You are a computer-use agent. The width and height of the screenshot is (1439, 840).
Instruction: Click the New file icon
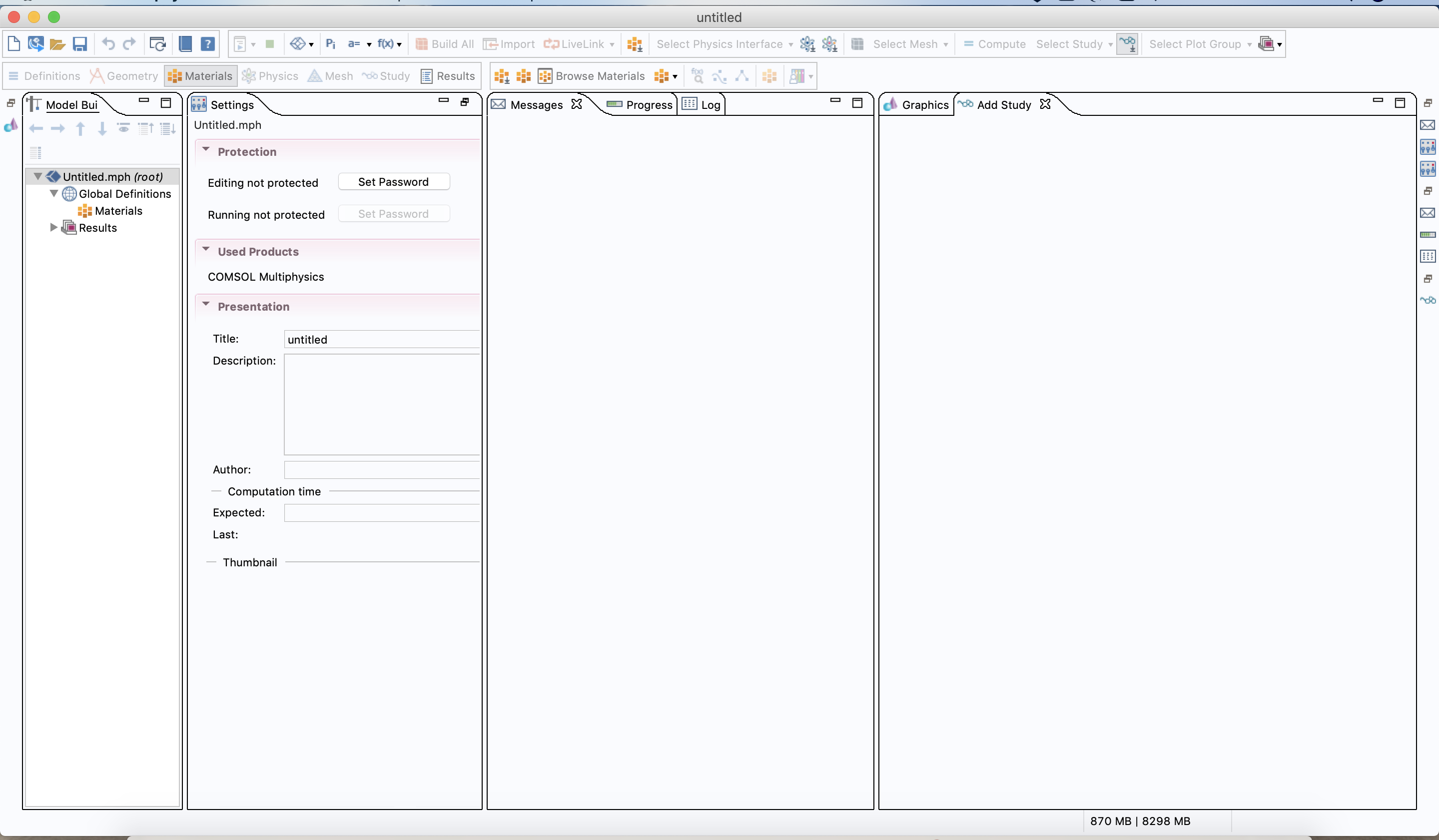point(13,44)
